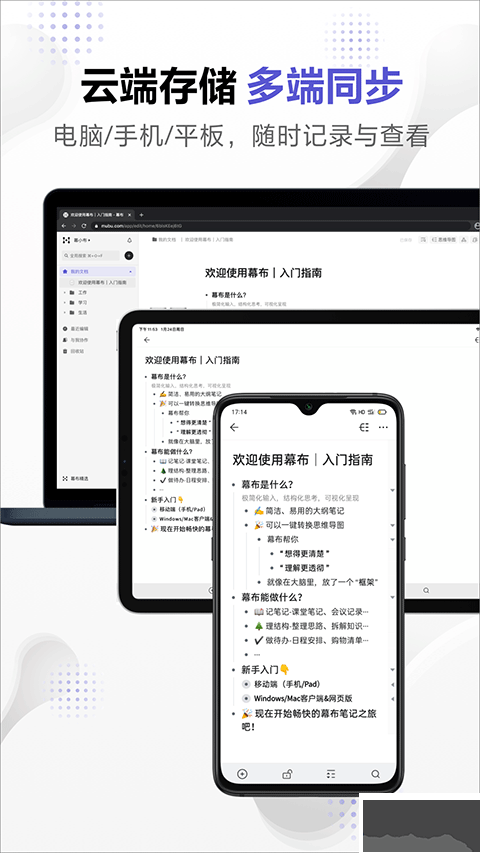480x853 pixels.
Task: Expand the 工作 folder in laptop sidebar
Action: (65, 293)
